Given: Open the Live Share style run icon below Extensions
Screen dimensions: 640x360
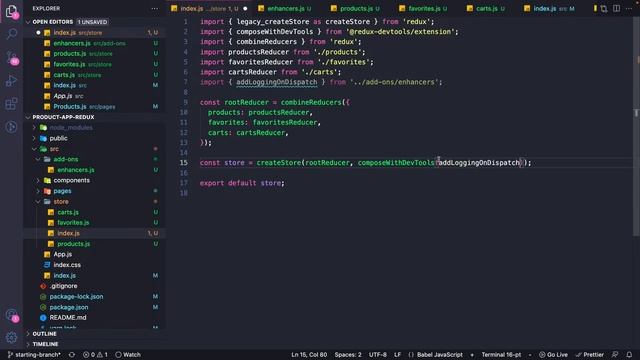Looking at the screenshot, I should (11, 127).
